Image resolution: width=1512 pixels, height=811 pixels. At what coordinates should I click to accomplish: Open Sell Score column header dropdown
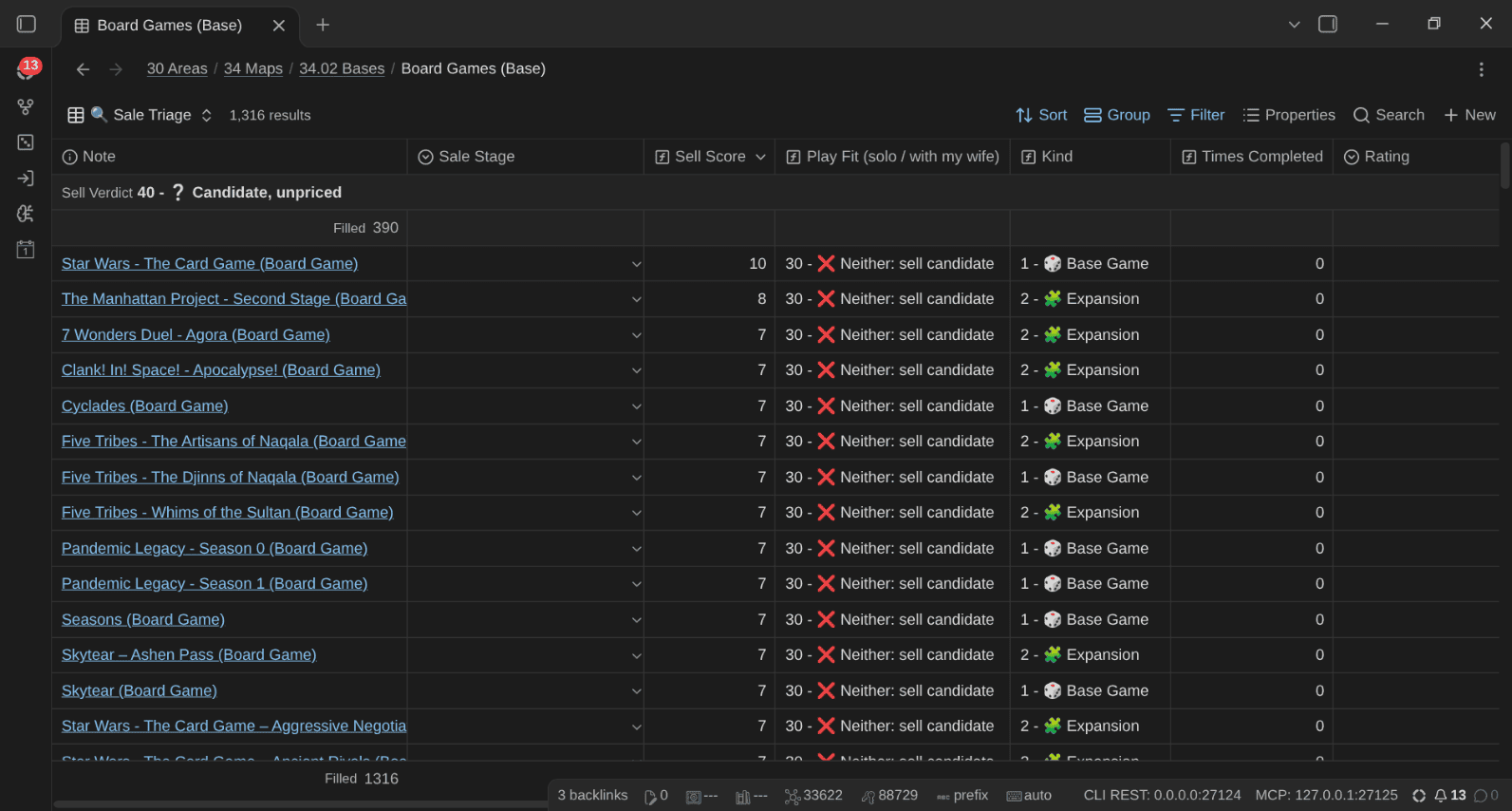tap(760, 157)
